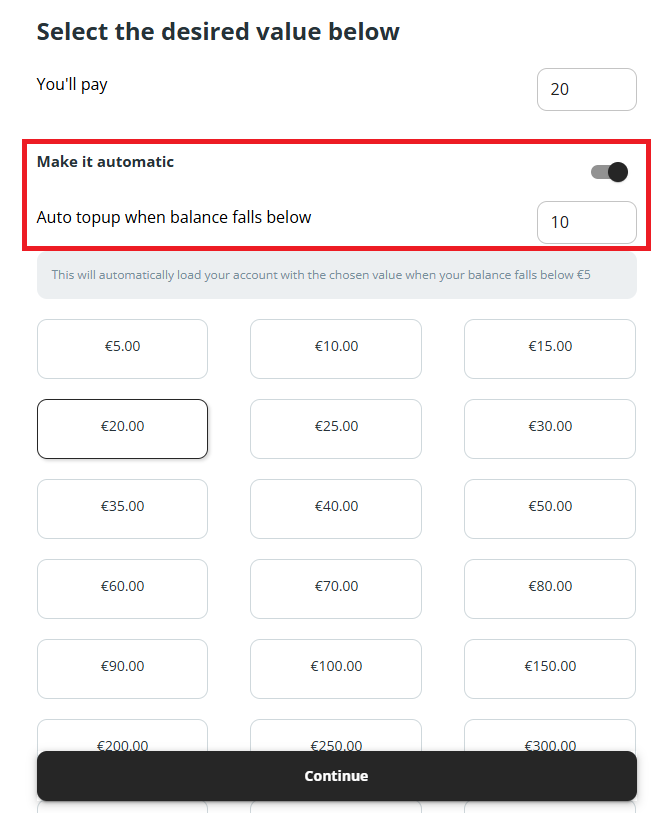The width and height of the screenshot is (669, 813).
Task: Choose the €25.00 top-up amount
Action: point(335,428)
